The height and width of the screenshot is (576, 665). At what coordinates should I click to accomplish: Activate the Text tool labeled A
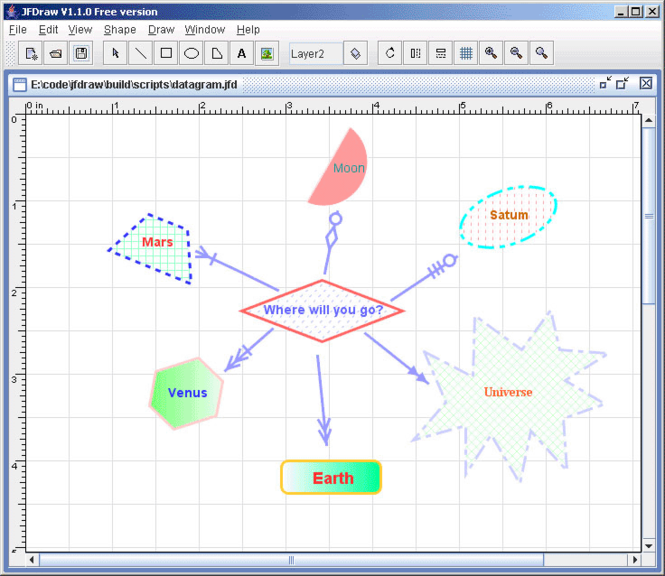coord(242,53)
